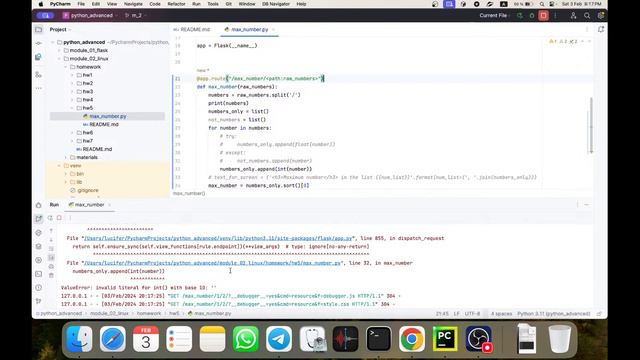640x360 pixels.
Task: Click the Stop icon in Run panel
Action: tap(59, 218)
